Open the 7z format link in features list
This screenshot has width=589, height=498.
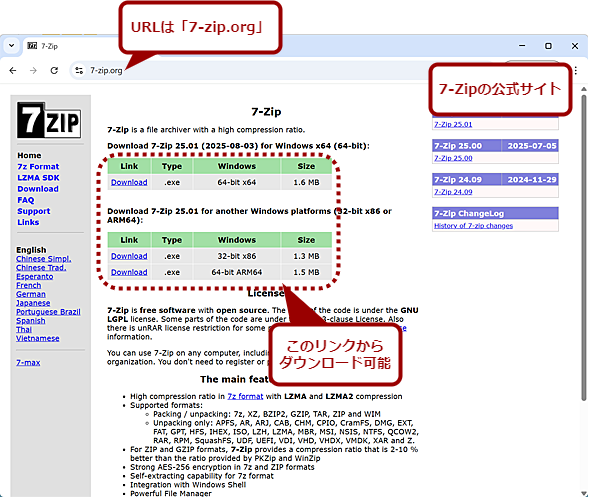coord(245,396)
